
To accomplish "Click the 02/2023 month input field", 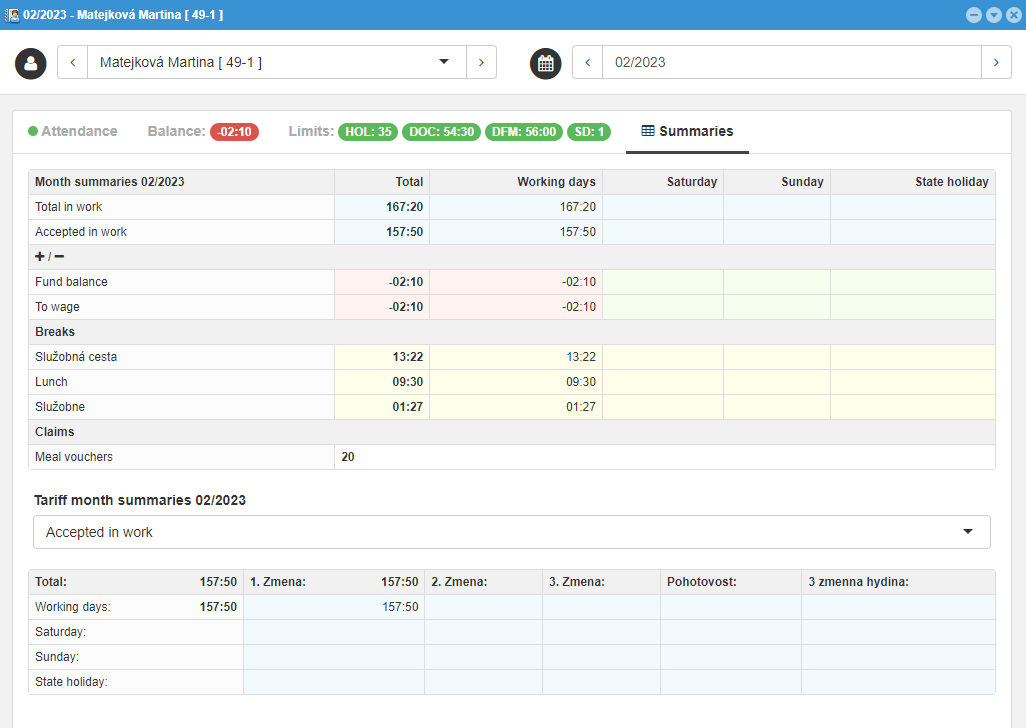I will pyautogui.click(x=790, y=62).
